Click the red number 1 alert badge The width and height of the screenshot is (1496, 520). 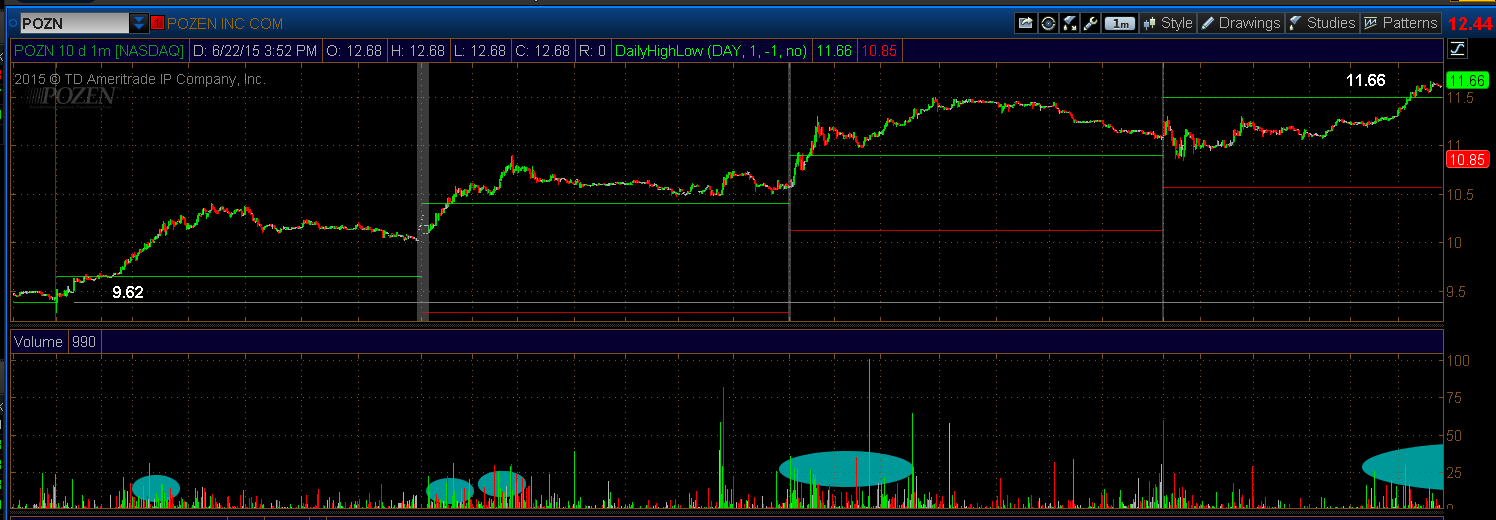click(157, 23)
